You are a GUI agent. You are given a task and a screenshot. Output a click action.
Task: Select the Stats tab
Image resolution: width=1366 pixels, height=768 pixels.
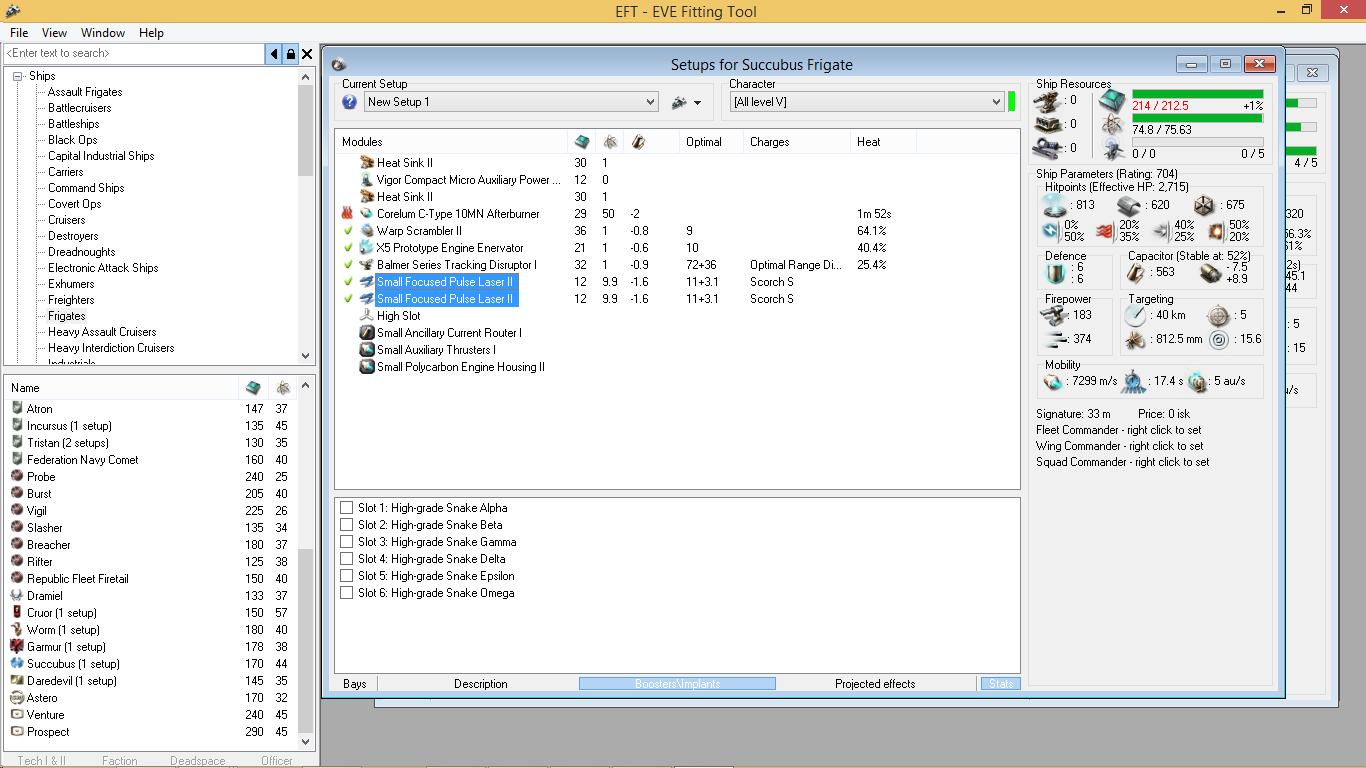pos(1000,684)
